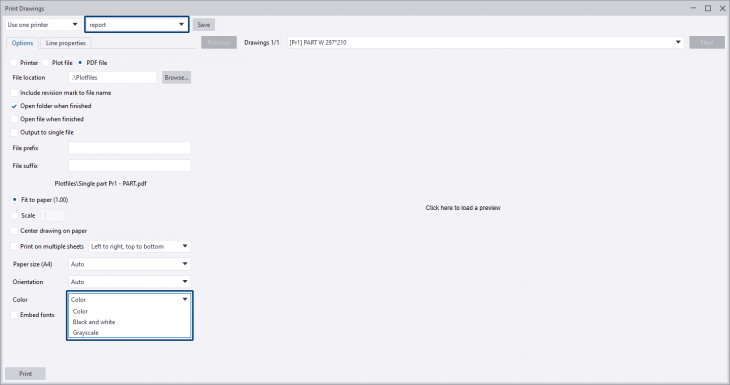Tick Open file when finished checkbox
The image size is (730, 385).
14,119
